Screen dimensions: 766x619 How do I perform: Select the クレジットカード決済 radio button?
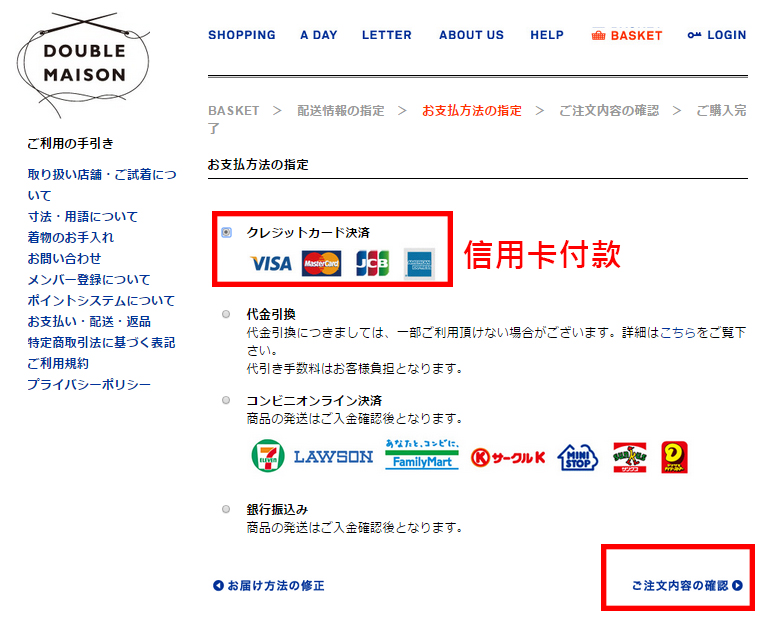coord(227,233)
